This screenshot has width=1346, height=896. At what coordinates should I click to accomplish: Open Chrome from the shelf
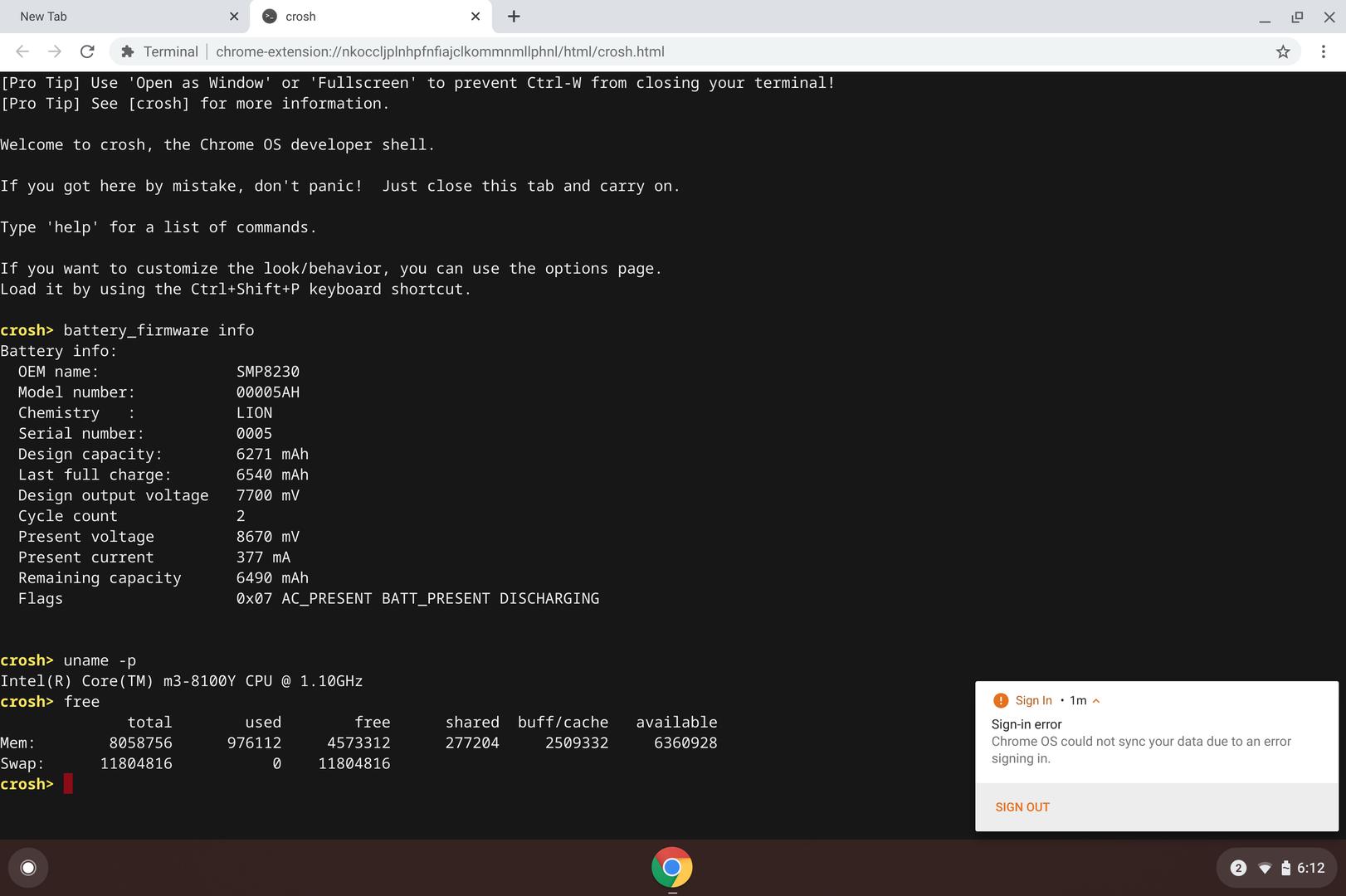pos(672,868)
